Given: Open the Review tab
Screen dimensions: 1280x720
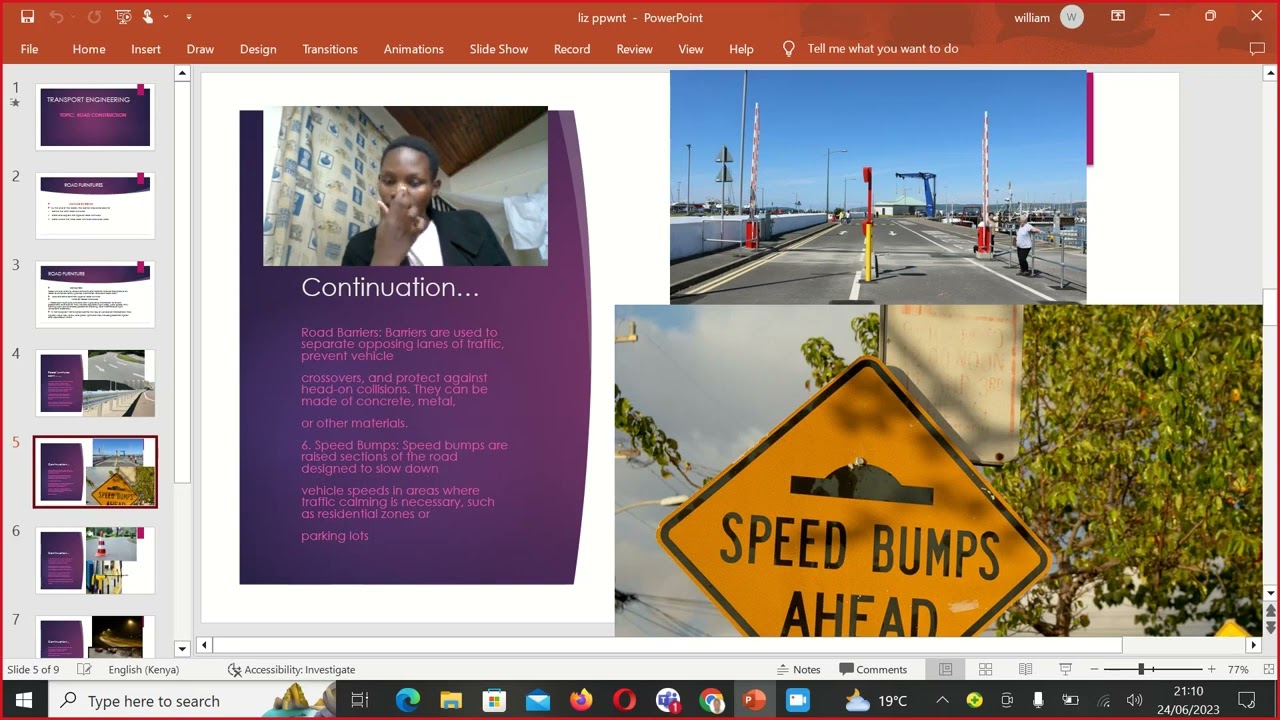Looking at the screenshot, I should pyautogui.click(x=634, y=49).
